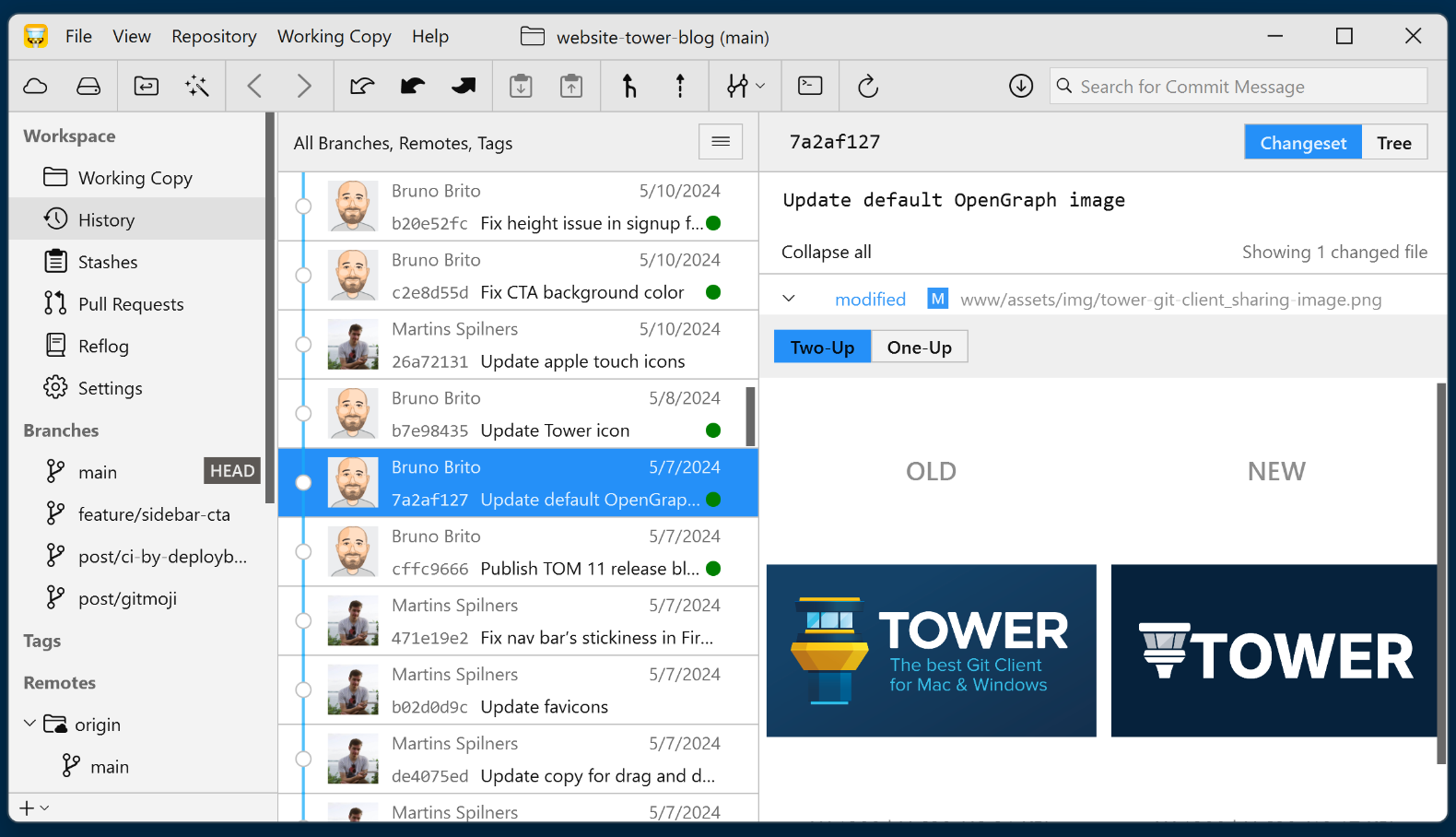The height and width of the screenshot is (837, 1456).
Task: Open the Services cloud view
Action: (x=35, y=87)
